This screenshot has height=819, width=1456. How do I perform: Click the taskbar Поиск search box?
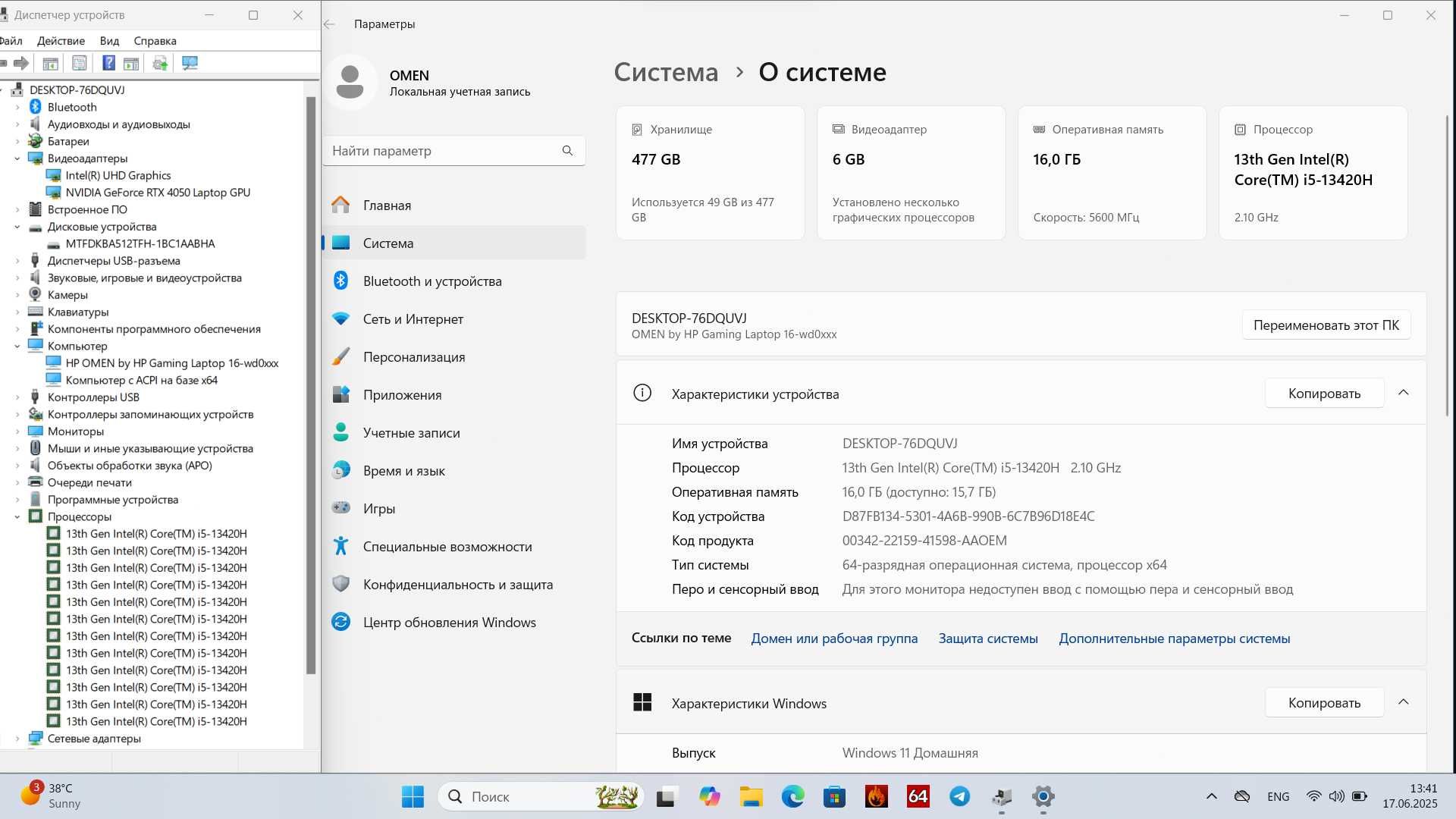(541, 796)
